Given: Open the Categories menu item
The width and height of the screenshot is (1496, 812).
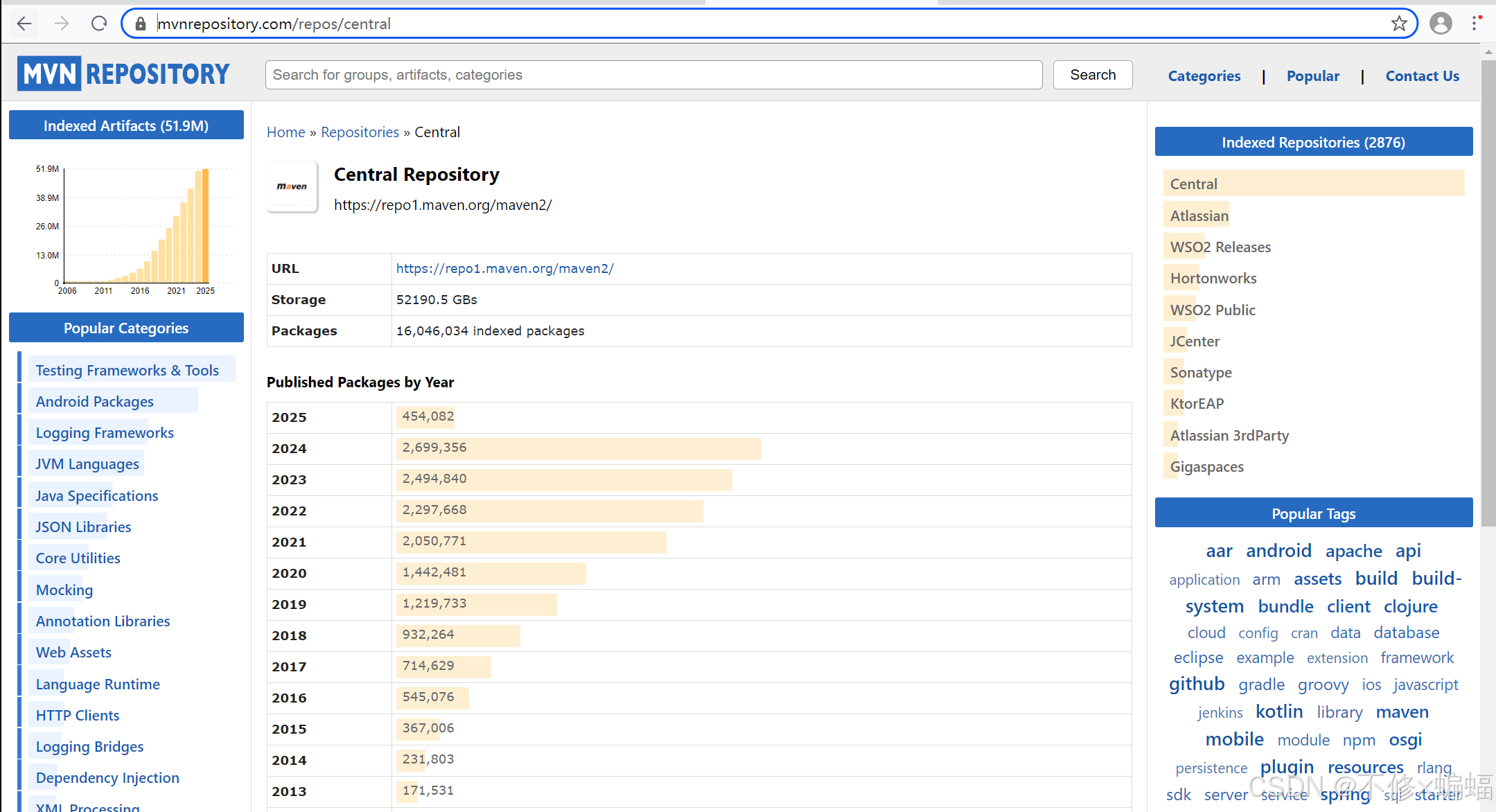Looking at the screenshot, I should [1204, 76].
